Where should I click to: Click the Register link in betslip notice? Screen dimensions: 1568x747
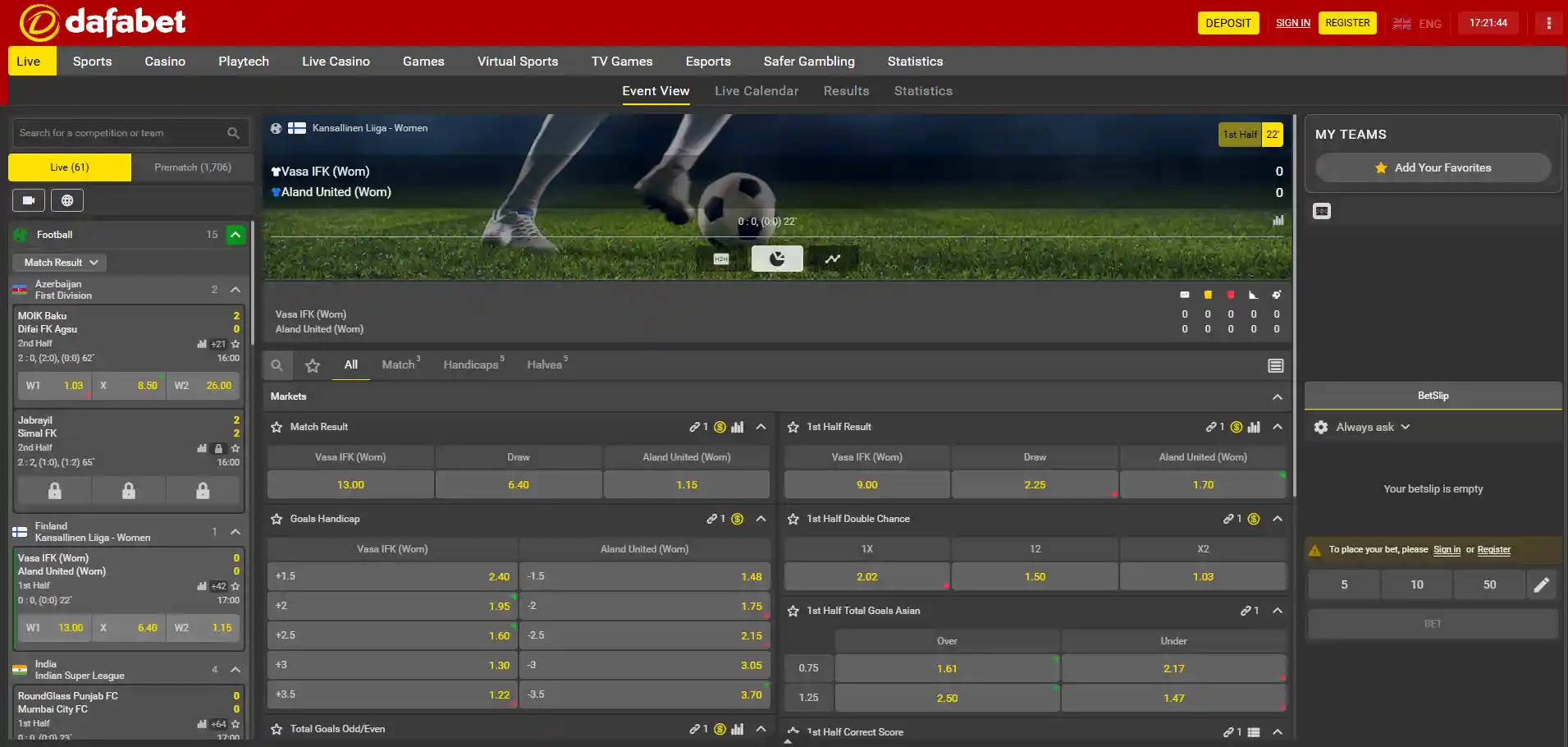1493,550
